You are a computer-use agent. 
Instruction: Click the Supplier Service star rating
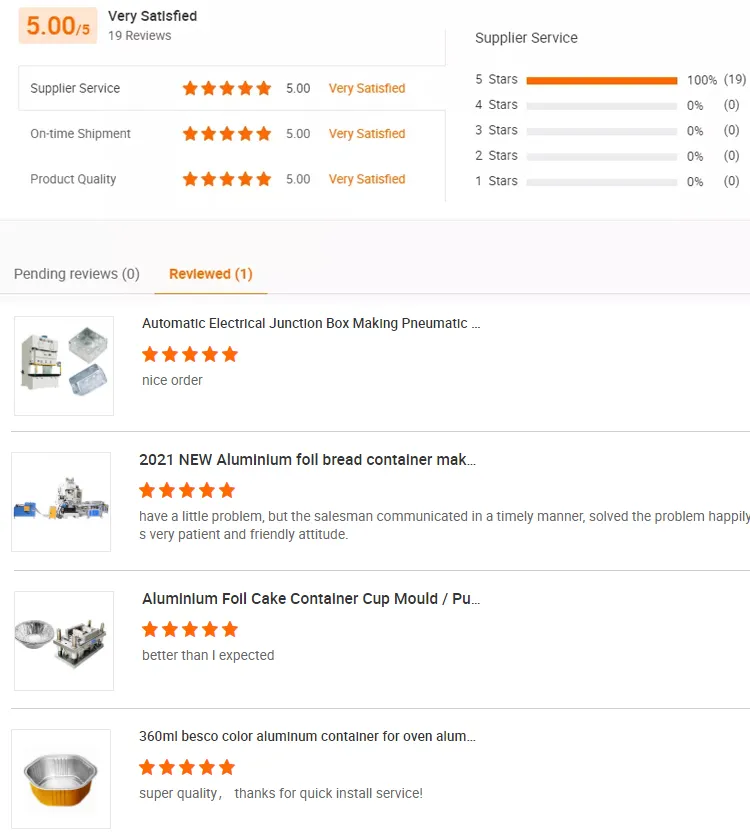(x=227, y=88)
